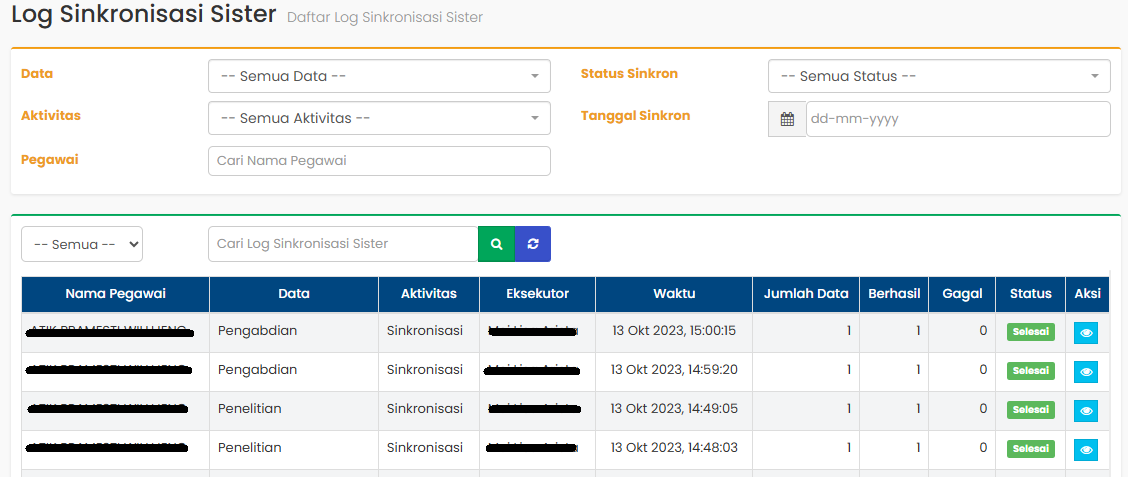1128x477 pixels.
Task: Click the dd-mm-yyyy date input
Action: pyautogui.click(x=957, y=119)
